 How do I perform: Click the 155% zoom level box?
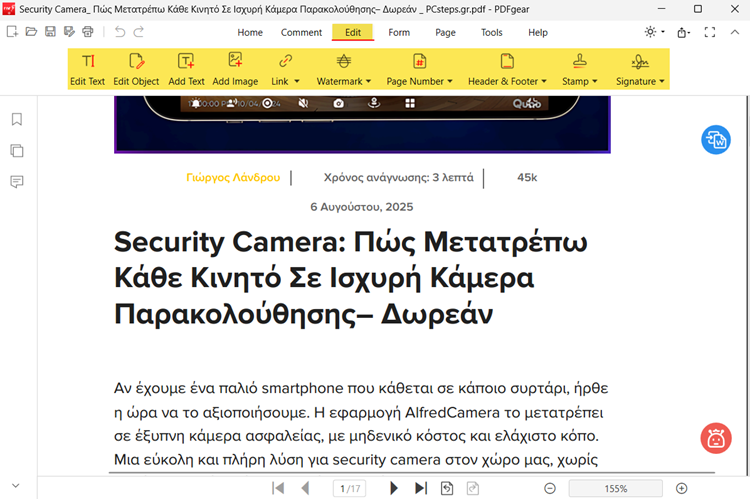click(616, 488)
